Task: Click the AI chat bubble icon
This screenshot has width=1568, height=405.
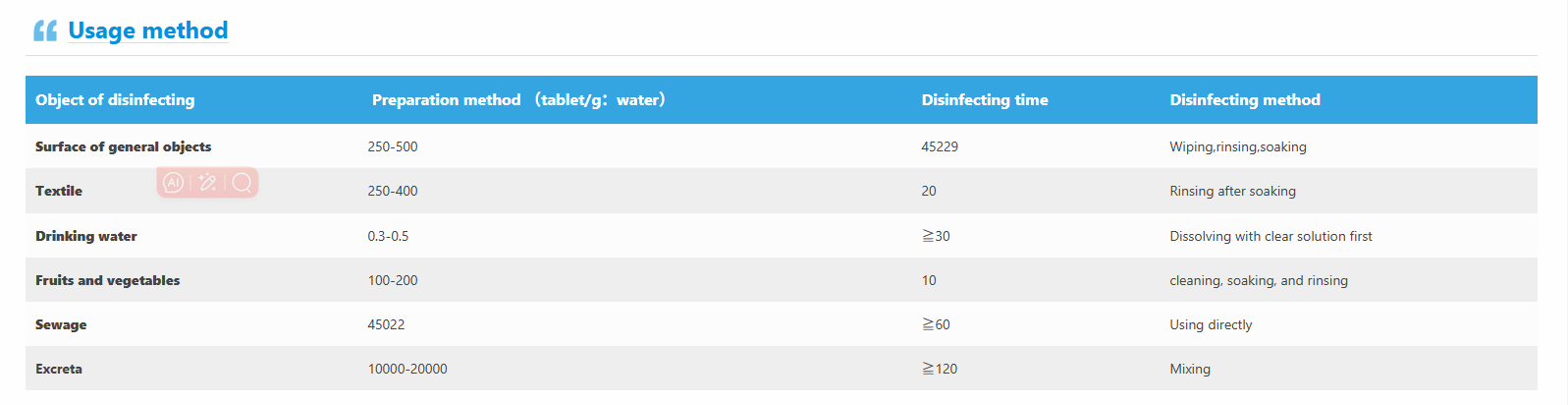Action: [173, 182]
